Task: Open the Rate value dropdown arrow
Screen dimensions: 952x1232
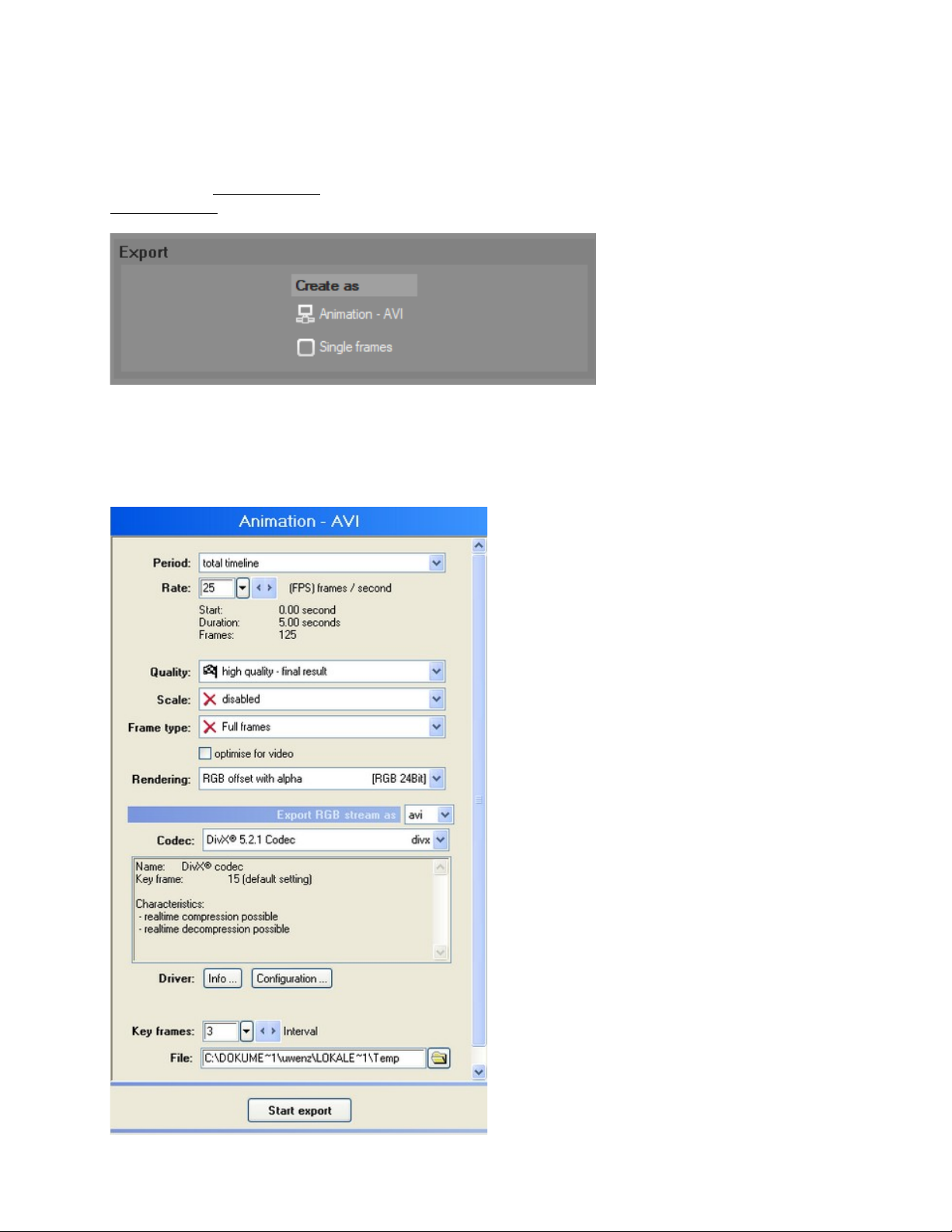Action: point(242,588)
